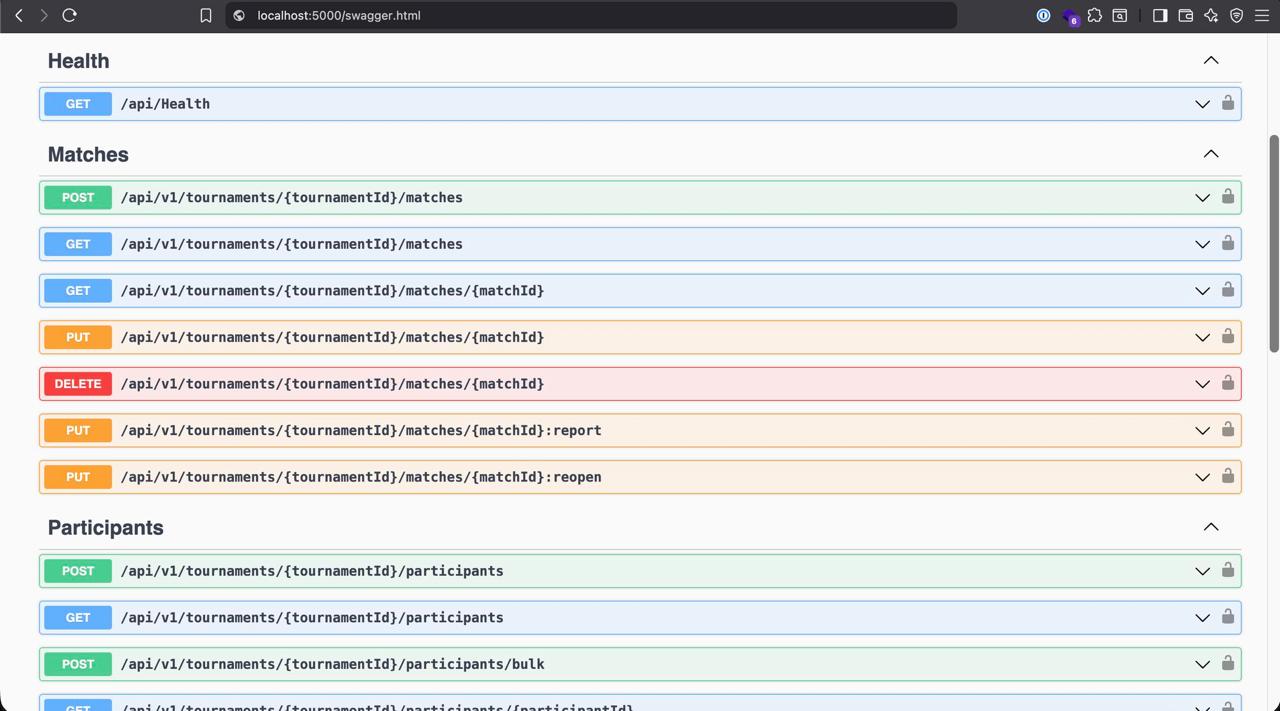This screenshot has height=711, width=1280.
Task: Expand POST tournaments matches endpoint arrow
Action: (1202, 198)
